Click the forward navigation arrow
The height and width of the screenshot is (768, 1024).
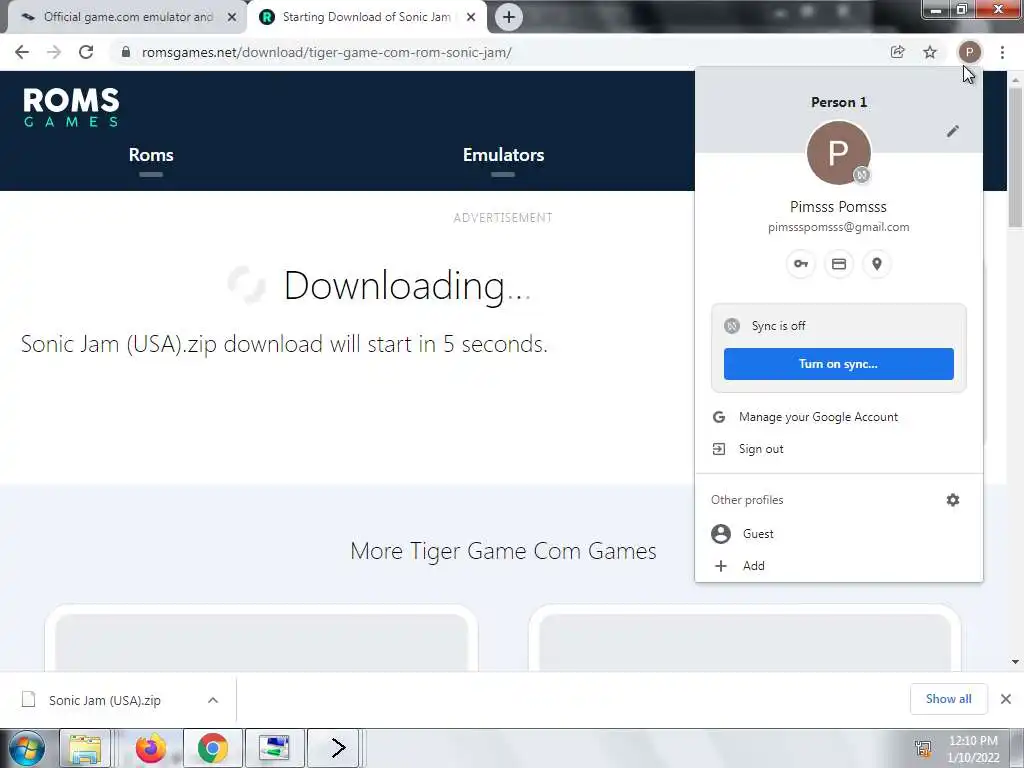[x=54, y=52]
